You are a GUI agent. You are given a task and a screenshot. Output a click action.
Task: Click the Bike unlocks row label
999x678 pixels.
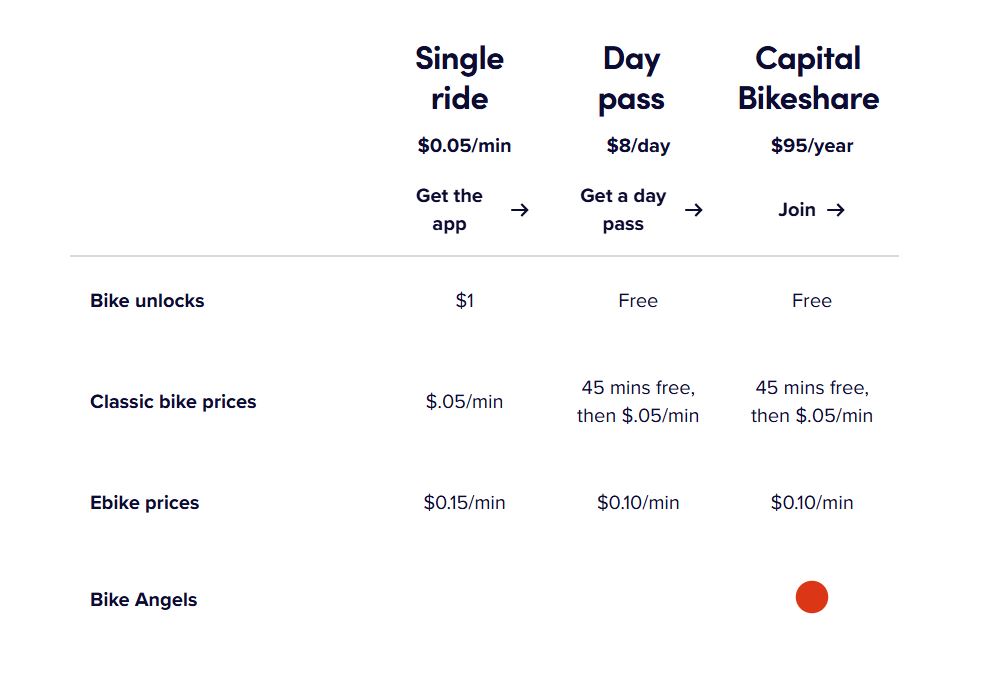(147, 301)
